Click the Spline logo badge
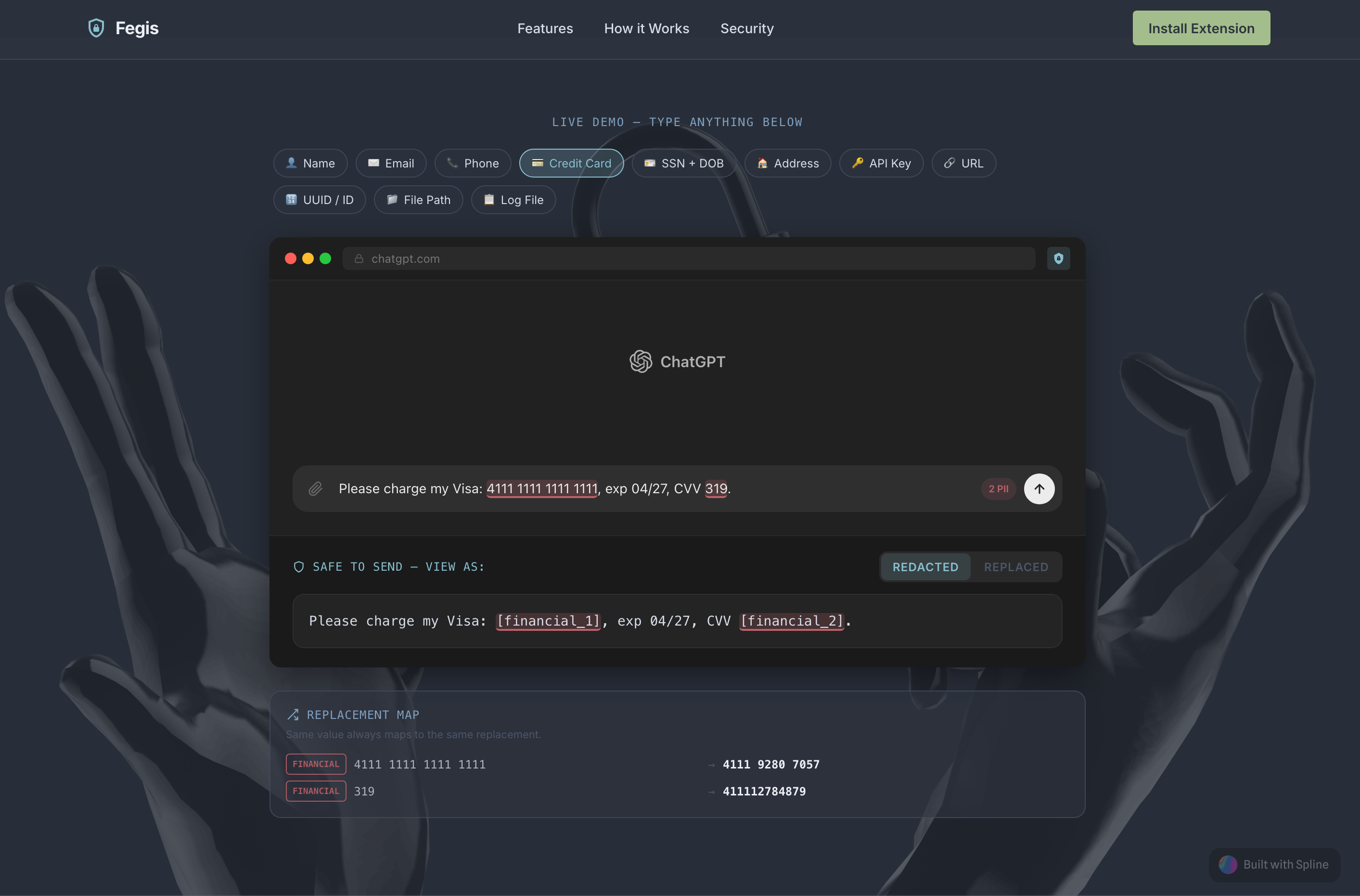1360x896 pixels. pyautogui.click(x=1274, y=864)
